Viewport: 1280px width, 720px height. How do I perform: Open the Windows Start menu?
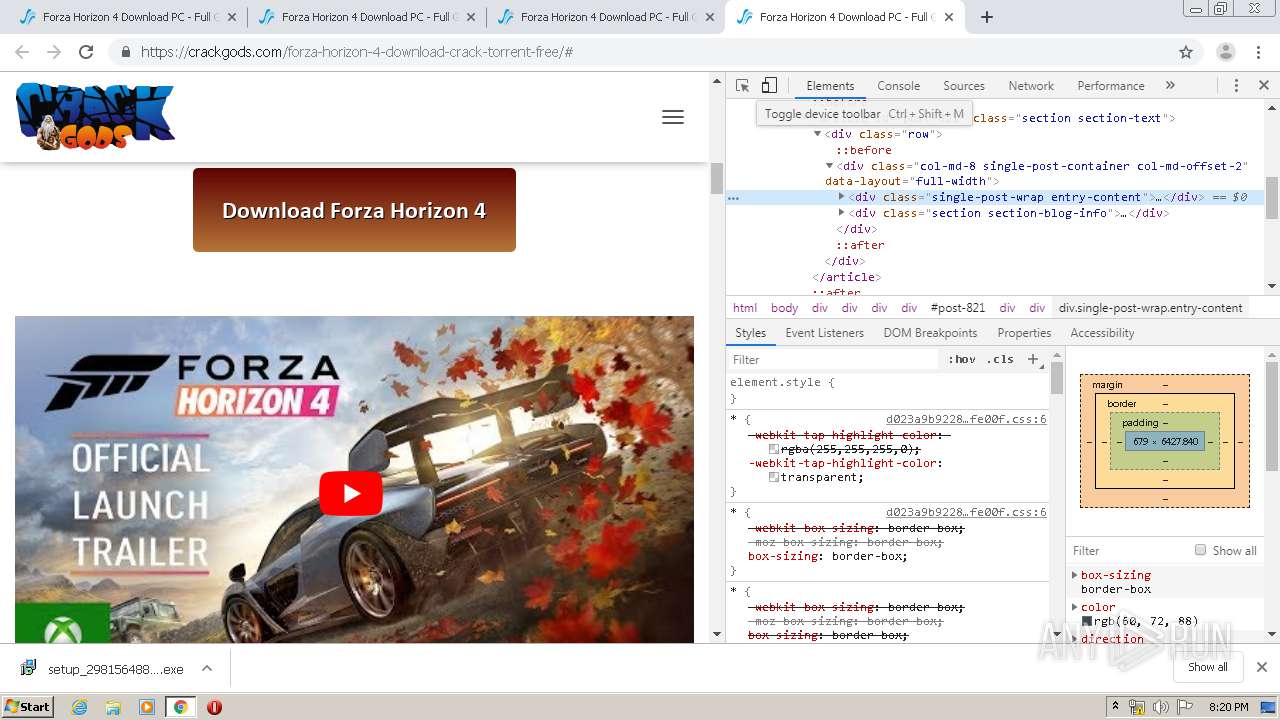27,706
